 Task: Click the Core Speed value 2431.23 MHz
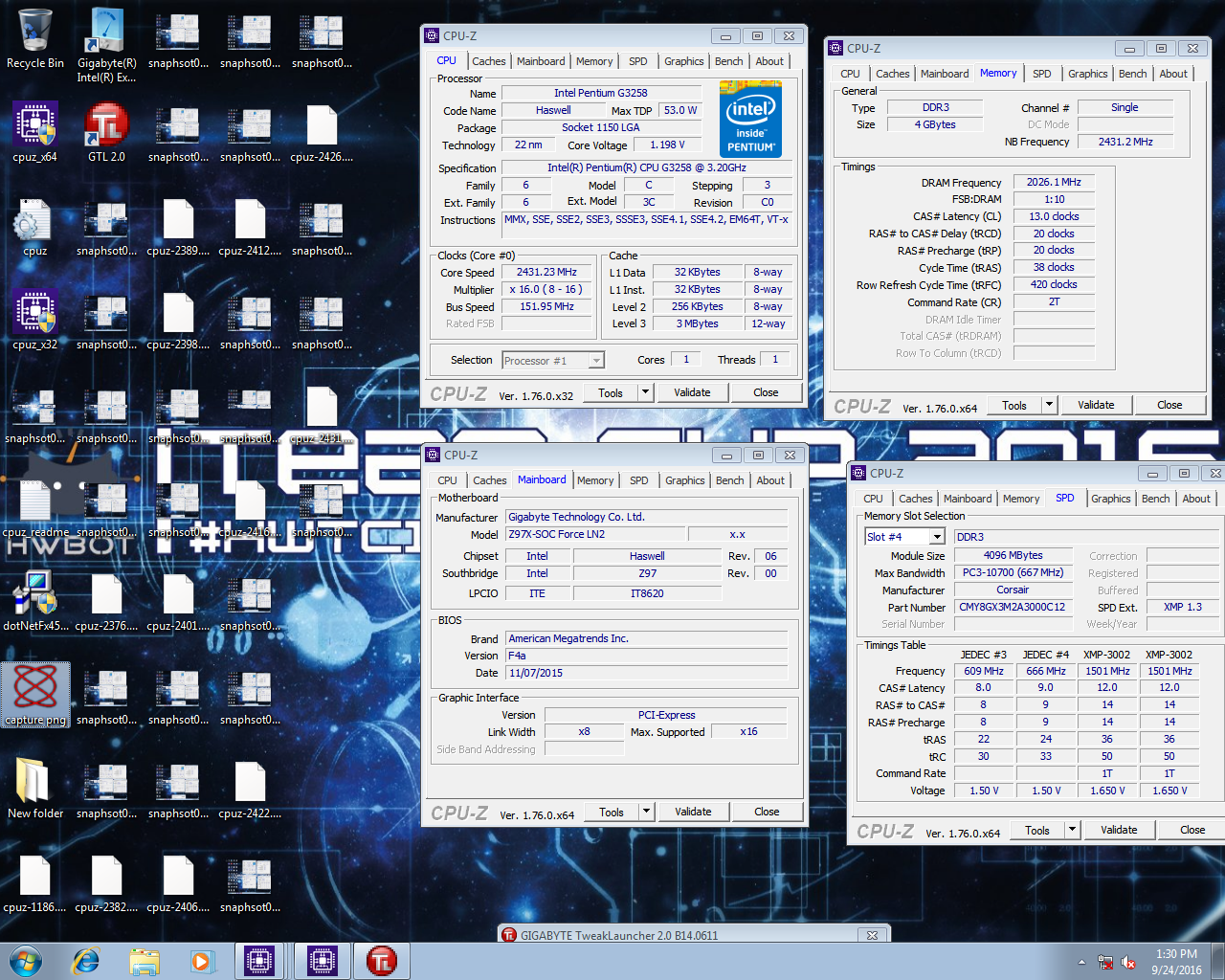(546, 272)
